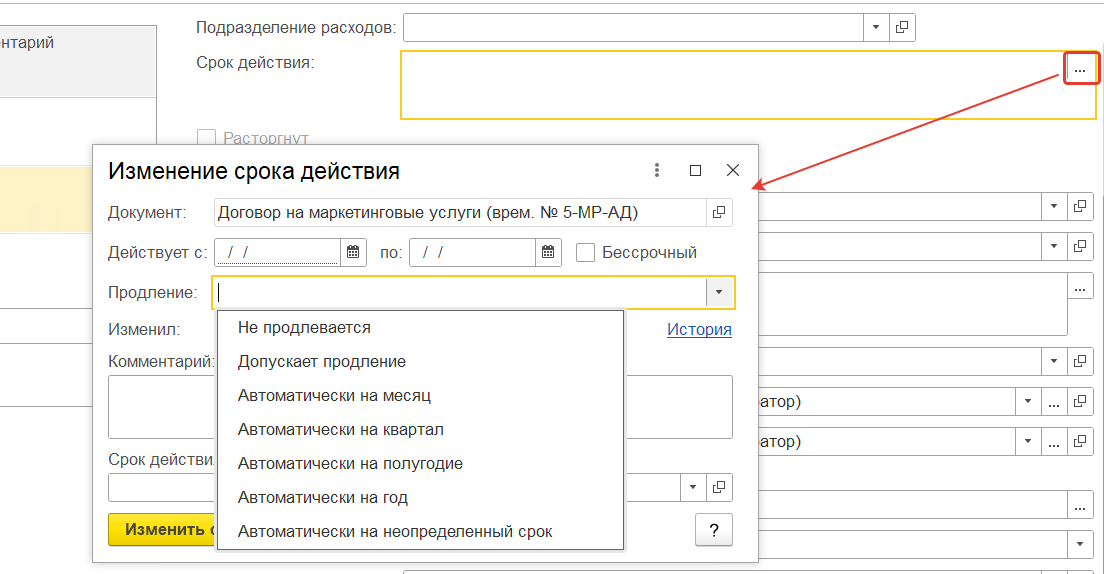Enable the Бессрочный checkbox
The width and height of the screenshot is (1104, 574).
tap(585, 252)
